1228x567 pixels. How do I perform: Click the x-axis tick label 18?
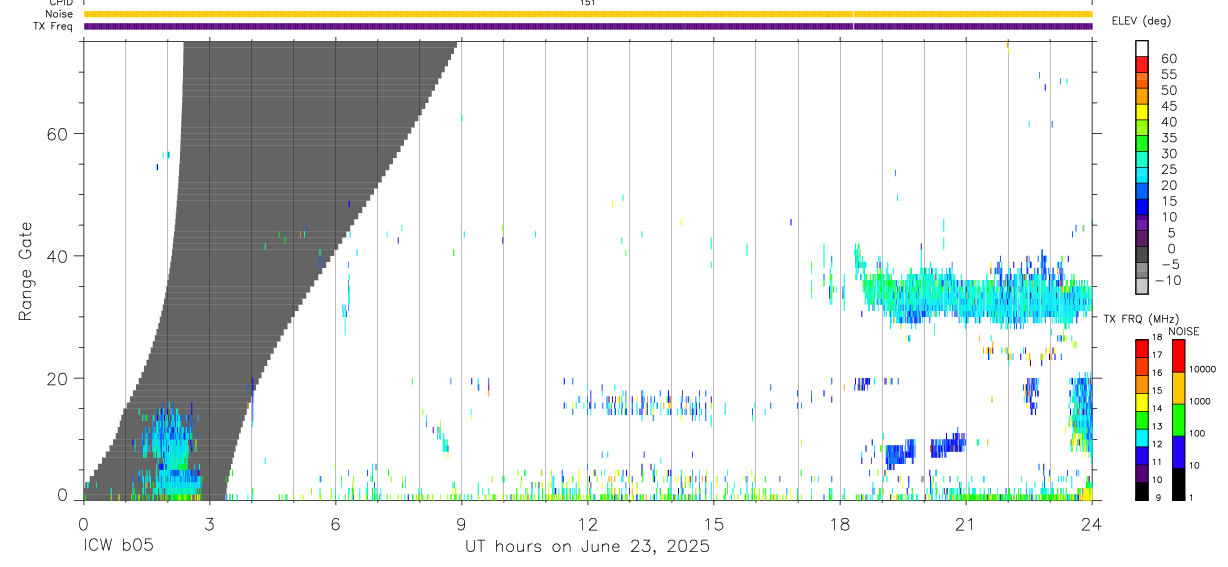point(839,525)
